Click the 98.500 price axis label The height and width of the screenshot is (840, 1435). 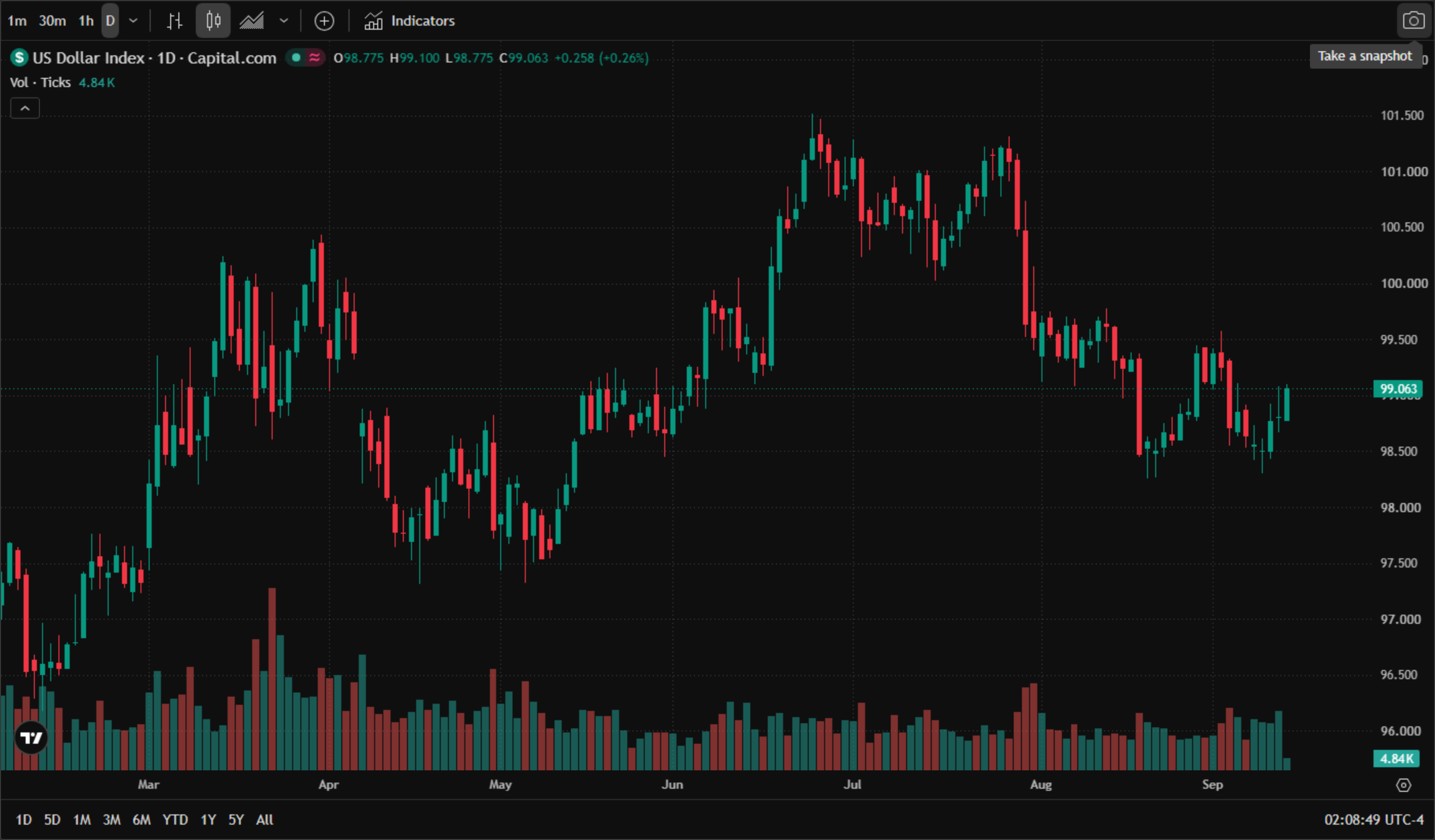pyautogui.click(x=1399, y=451)
